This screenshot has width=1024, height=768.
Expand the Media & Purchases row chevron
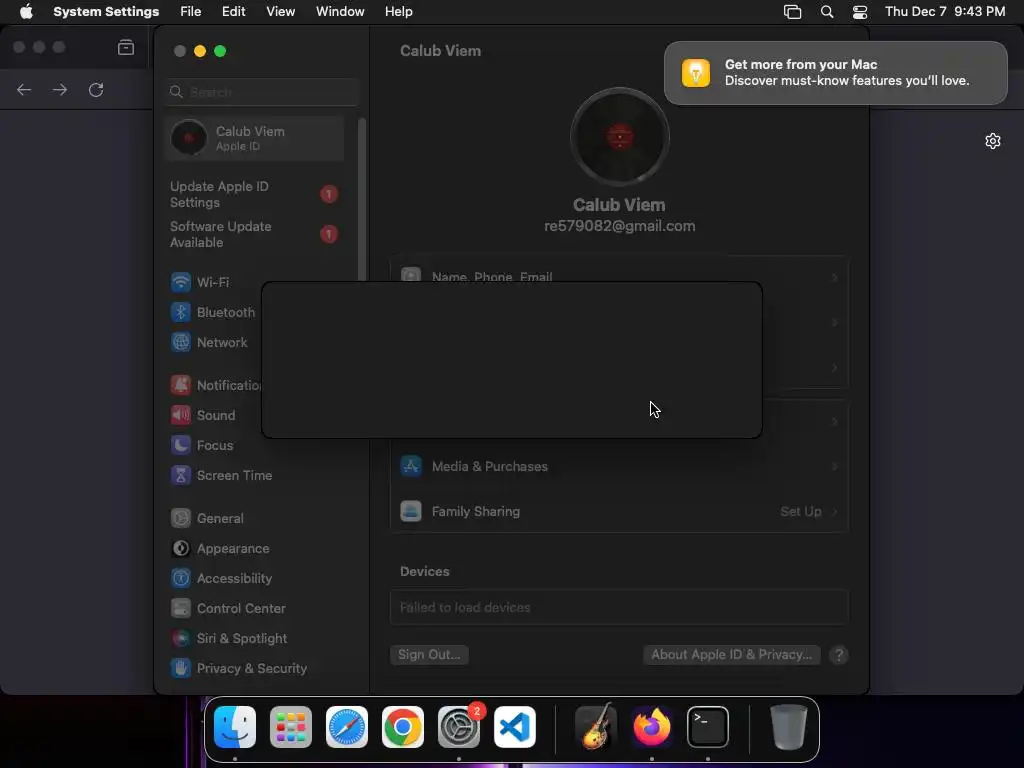coord(835,466)
